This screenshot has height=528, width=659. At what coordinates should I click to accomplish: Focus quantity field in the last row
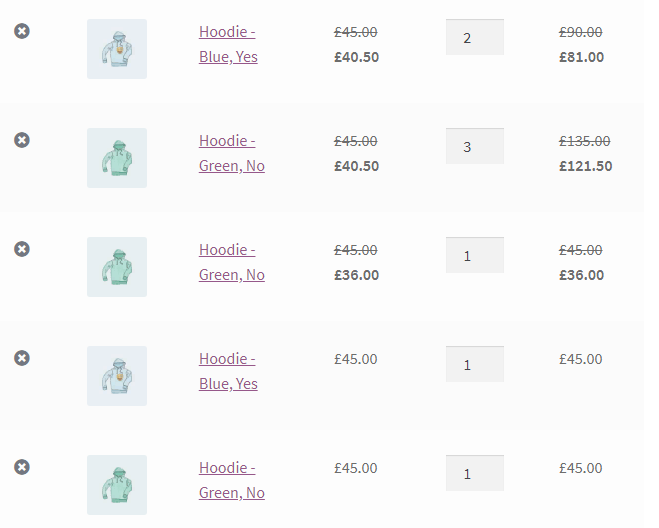click(x=475, y=473)
